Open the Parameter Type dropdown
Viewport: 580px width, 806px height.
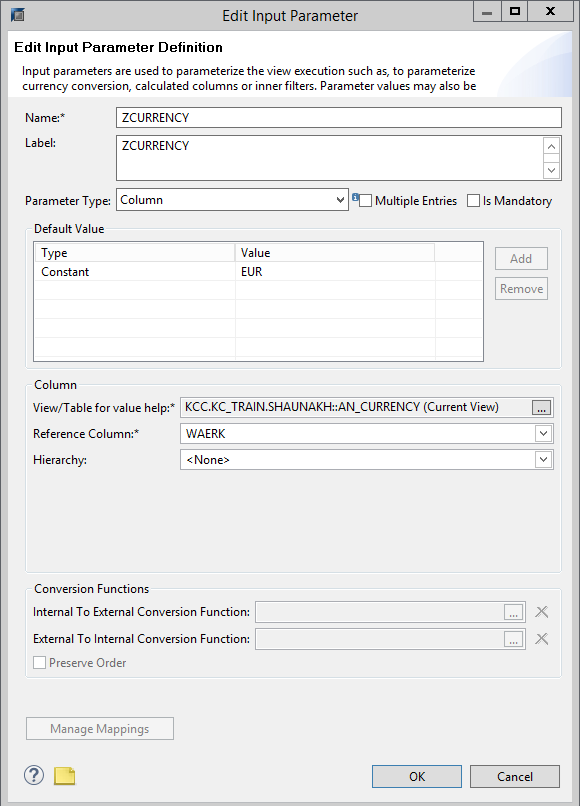click(340, 200)
